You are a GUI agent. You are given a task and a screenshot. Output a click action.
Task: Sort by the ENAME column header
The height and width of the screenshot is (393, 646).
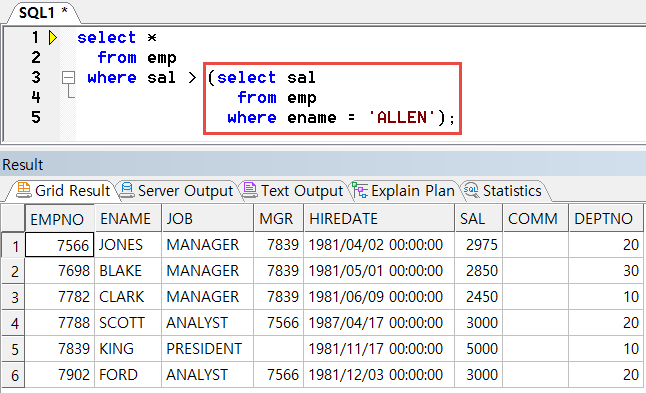tap(128, 219)
